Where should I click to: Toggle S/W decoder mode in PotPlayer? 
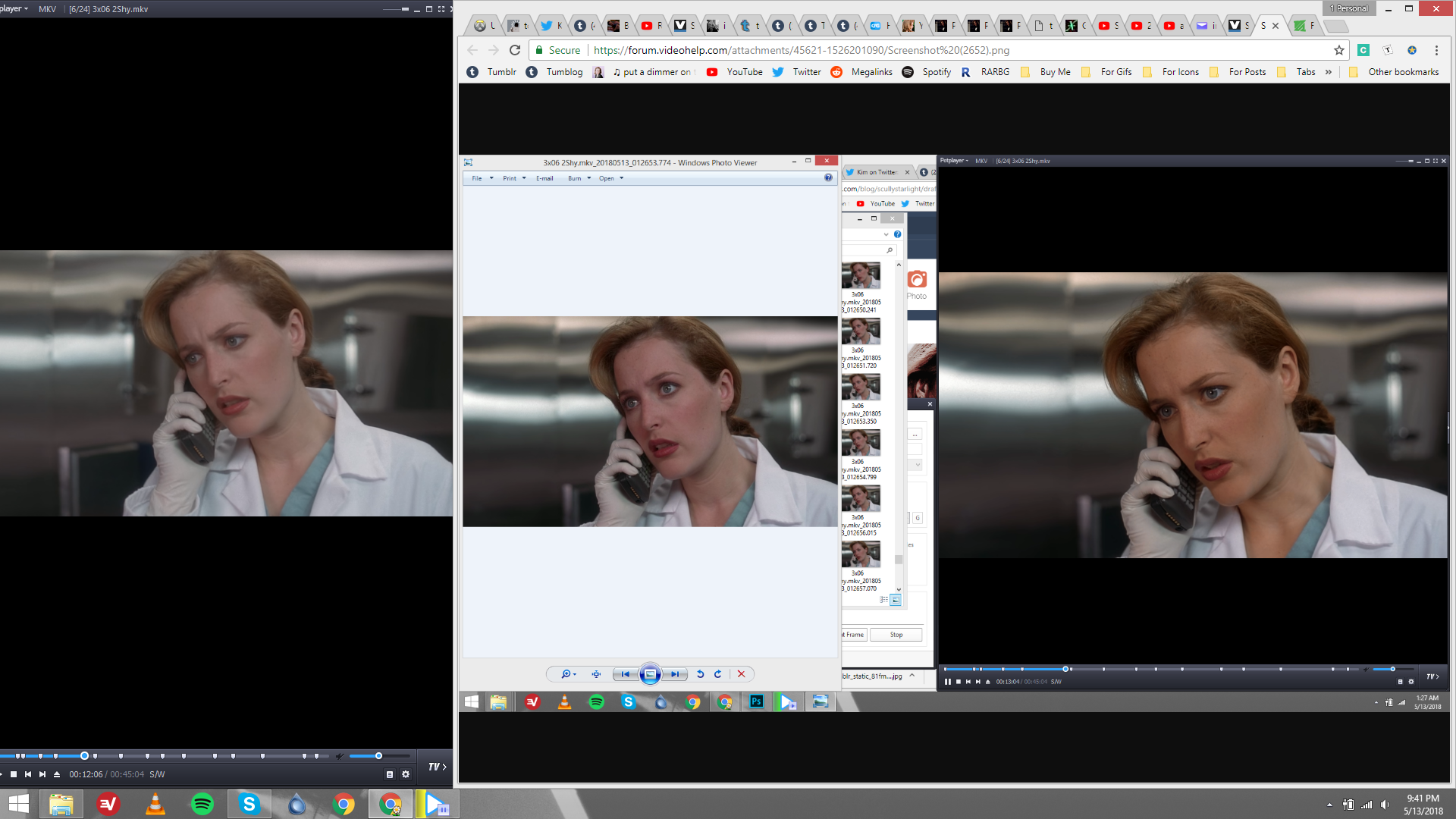[157, 774]
